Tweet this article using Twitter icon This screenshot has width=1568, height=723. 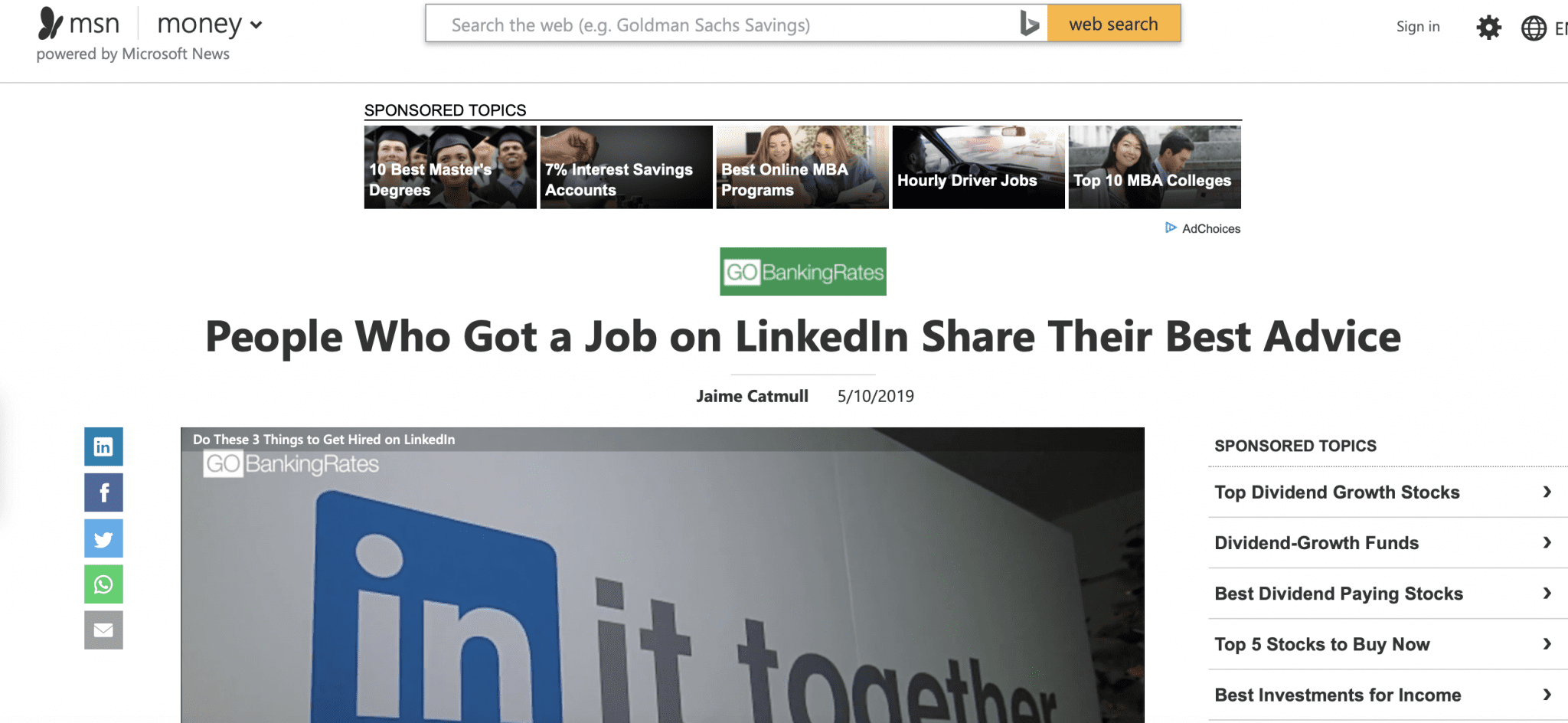(103, 538)
